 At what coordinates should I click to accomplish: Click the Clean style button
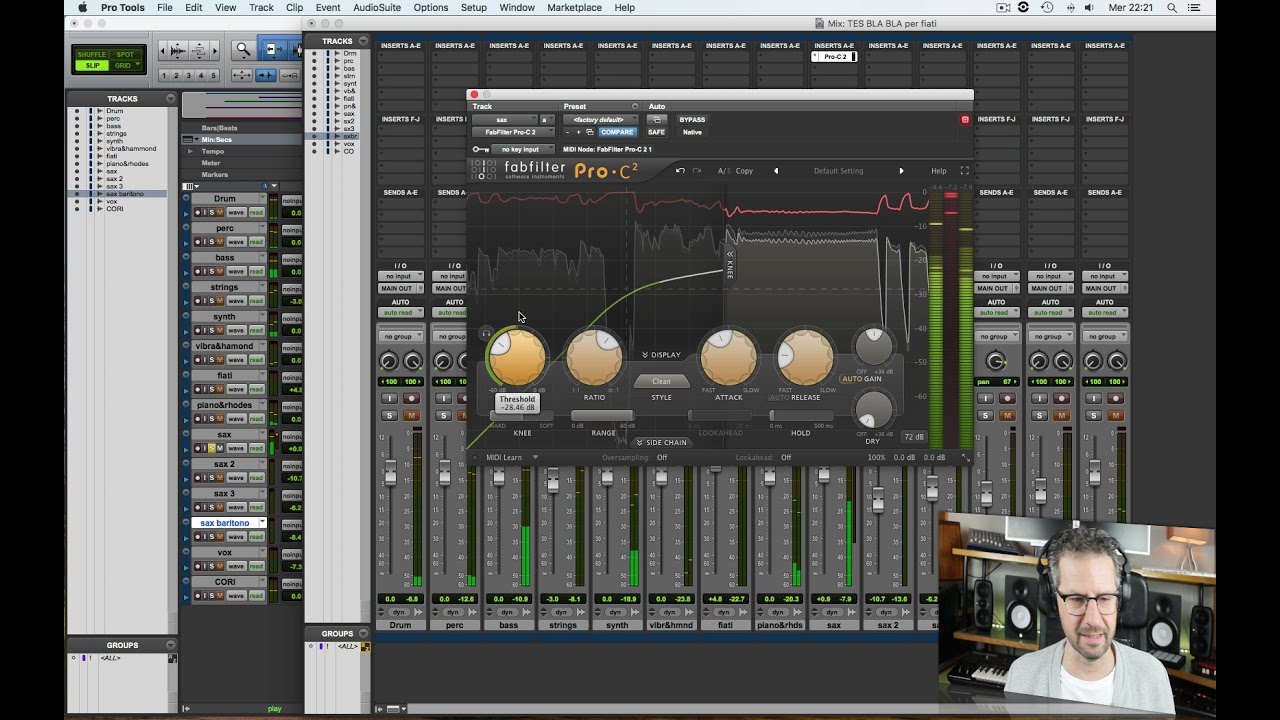pyautogui.click(x=661, y=381)
